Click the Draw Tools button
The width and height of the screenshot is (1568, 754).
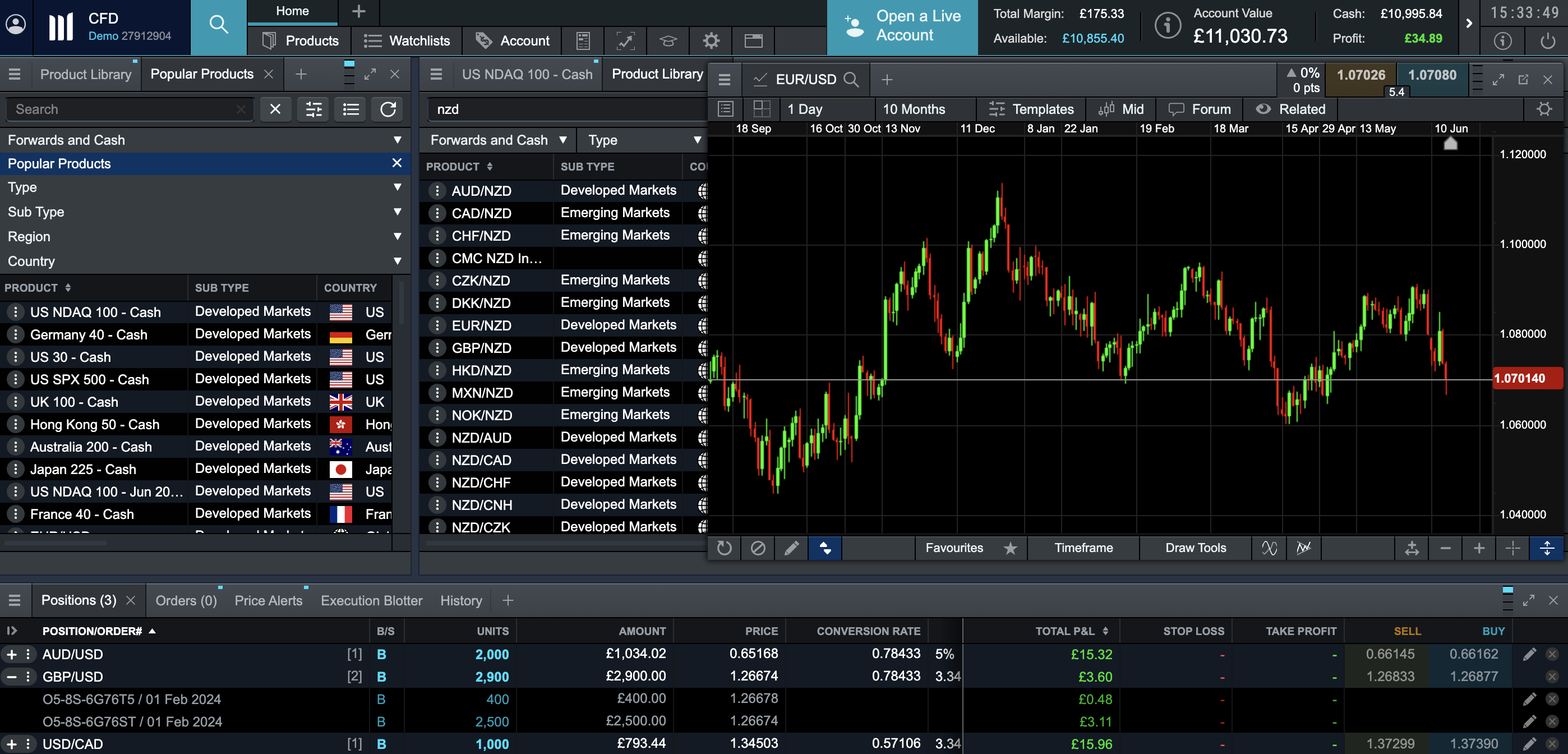1195,548
